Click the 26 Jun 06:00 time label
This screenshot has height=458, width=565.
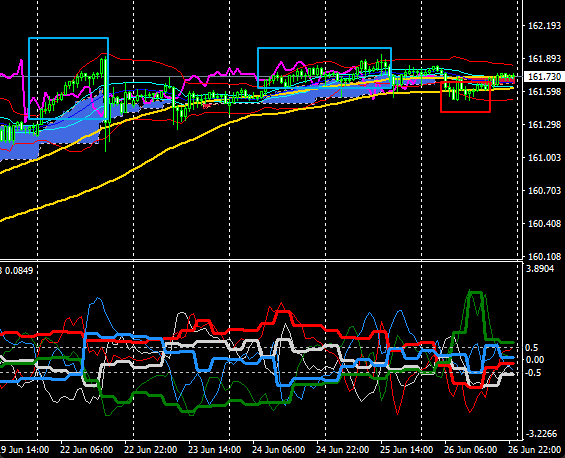471,450
